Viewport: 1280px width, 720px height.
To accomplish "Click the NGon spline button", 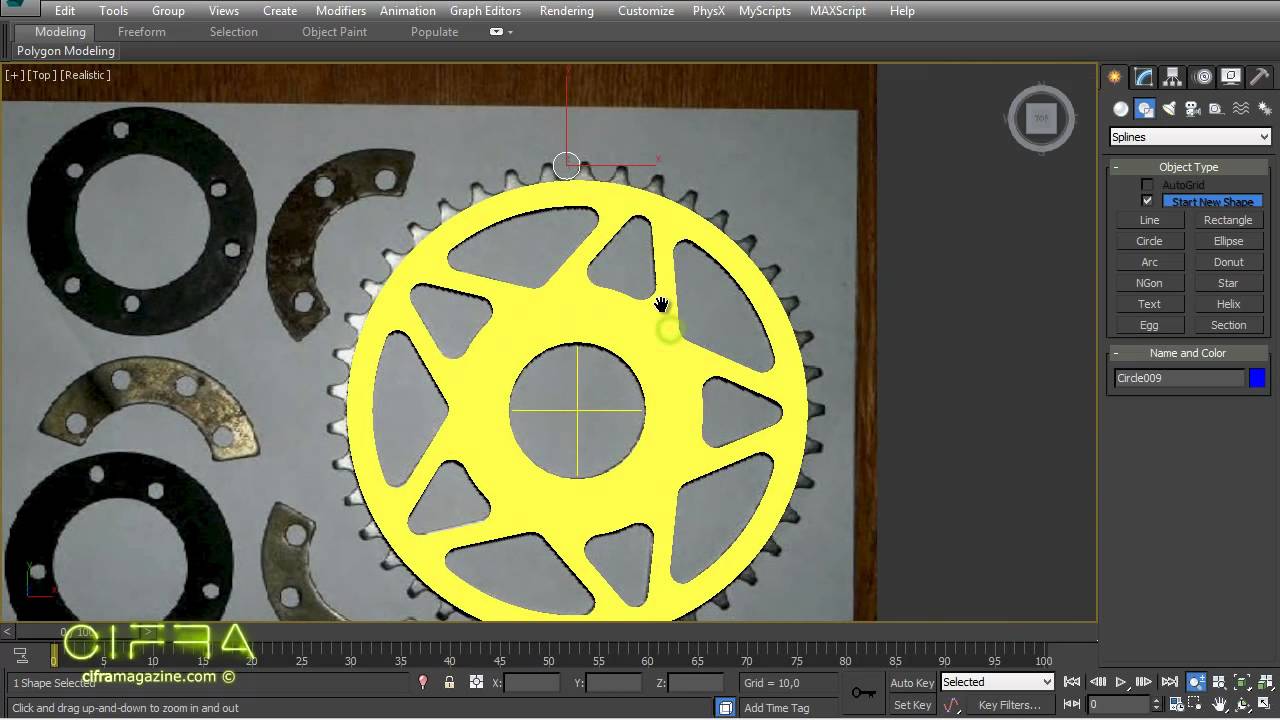I will click(1149, 283).
